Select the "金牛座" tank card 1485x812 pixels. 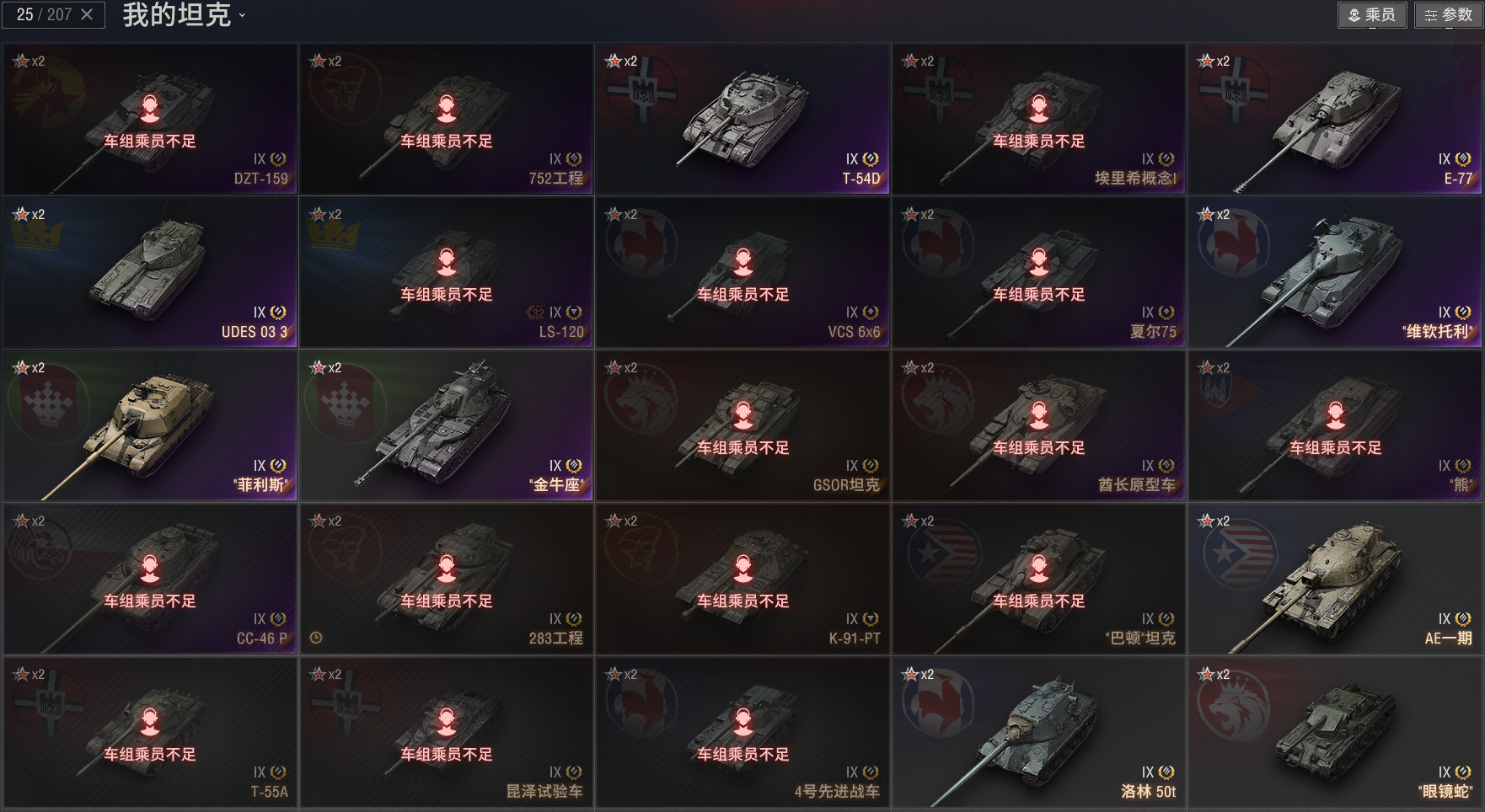pyautogui.click(x=447, y=425)
